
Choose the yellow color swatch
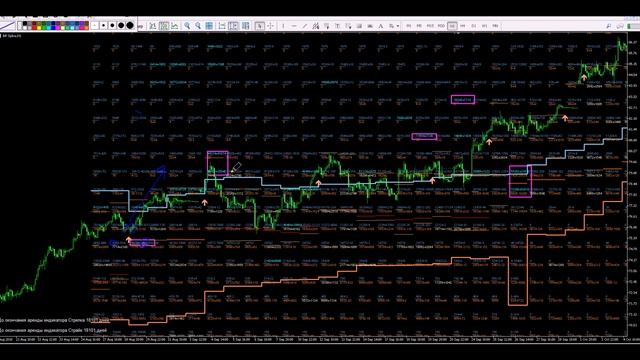point(39,28)
